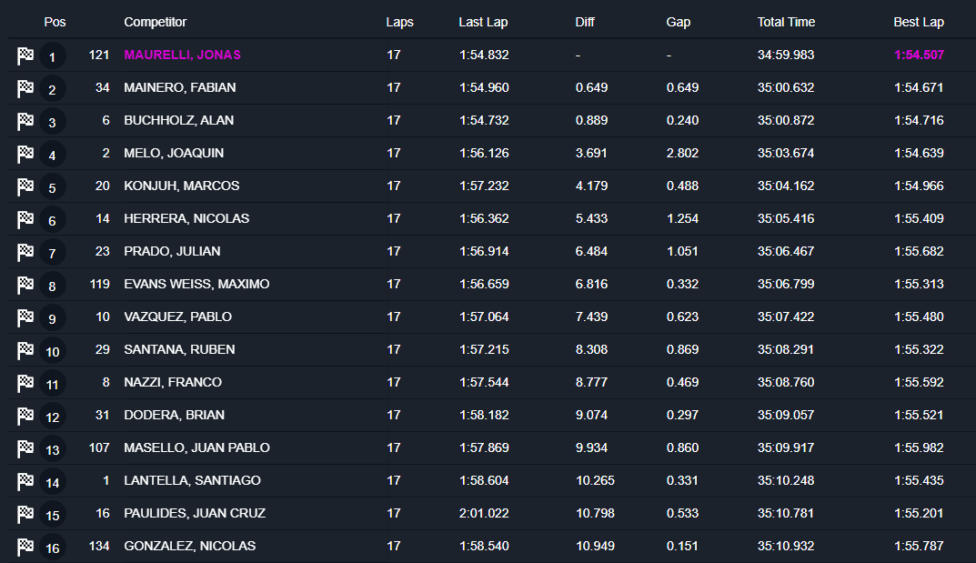This screenshot has height=563, width=976.
Task: Click the checkered flag icon beside MAURELLI, JONAS
Action: pyautogui.click(x=25, y=56)
